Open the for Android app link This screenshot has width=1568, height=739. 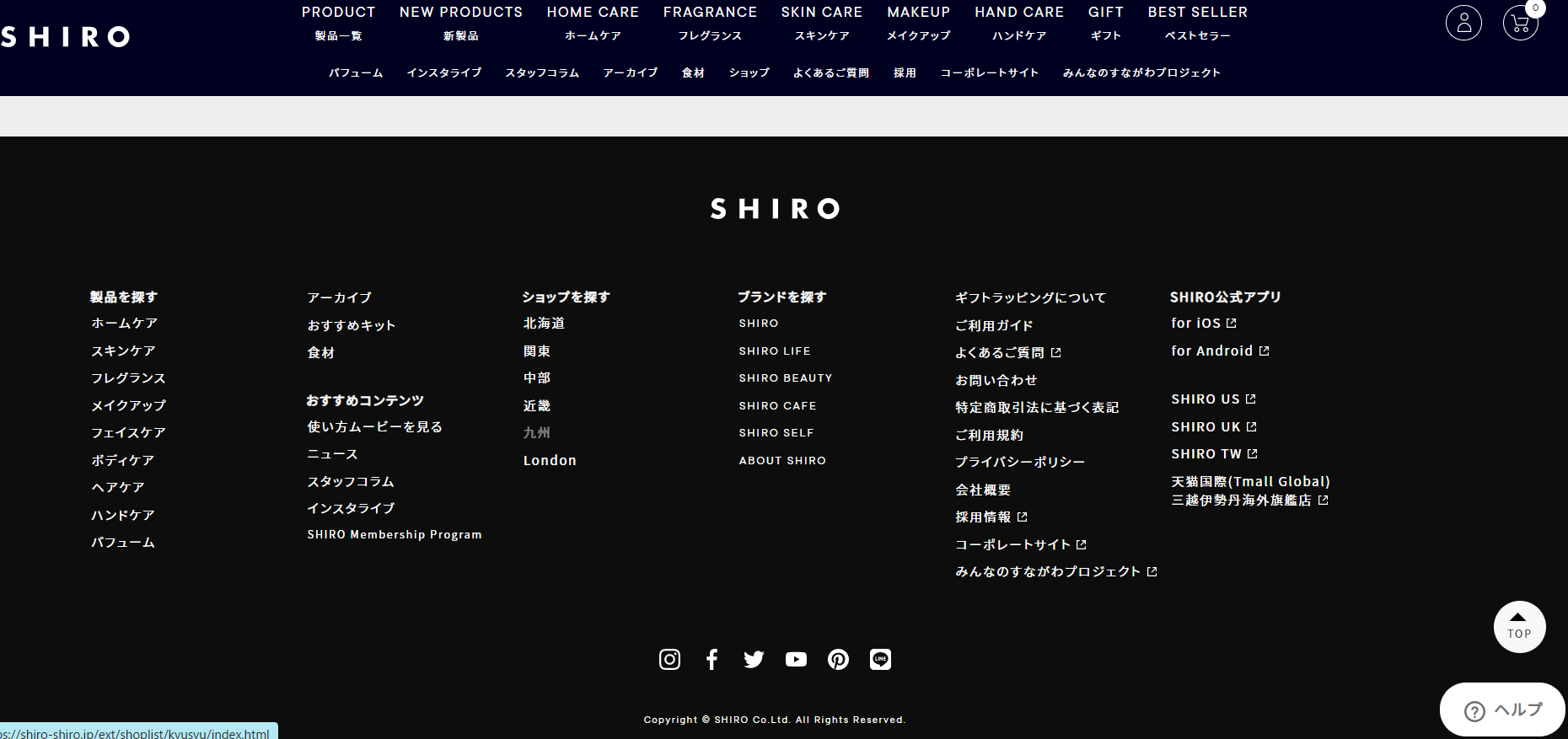(1220, 351)
